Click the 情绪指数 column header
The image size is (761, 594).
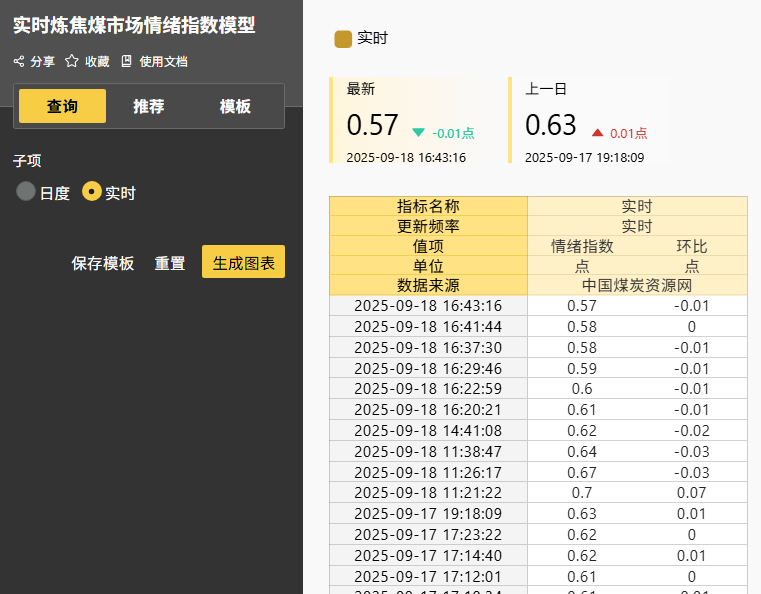click(582, 245)
